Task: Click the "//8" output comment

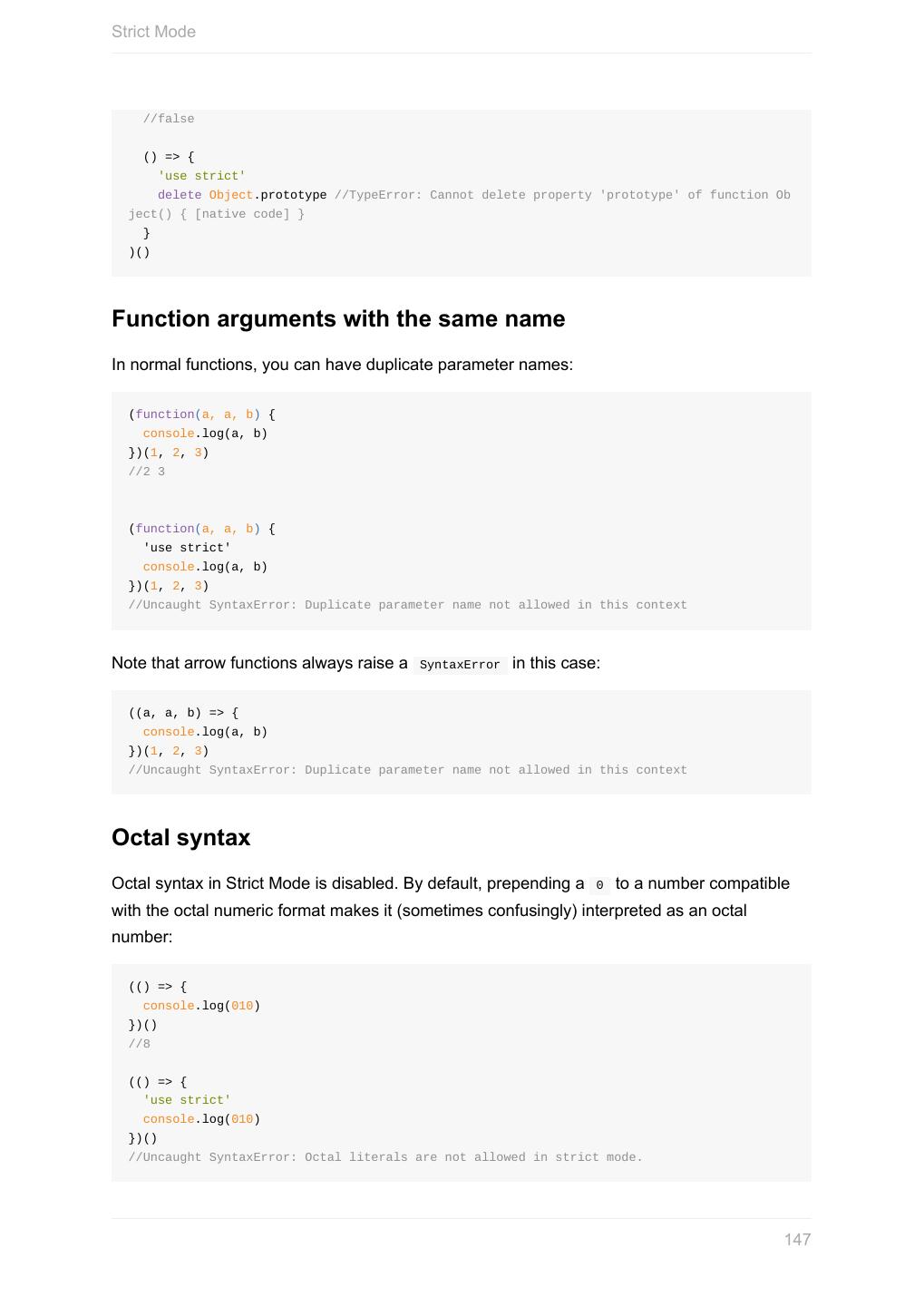Action: (140, 1044)
